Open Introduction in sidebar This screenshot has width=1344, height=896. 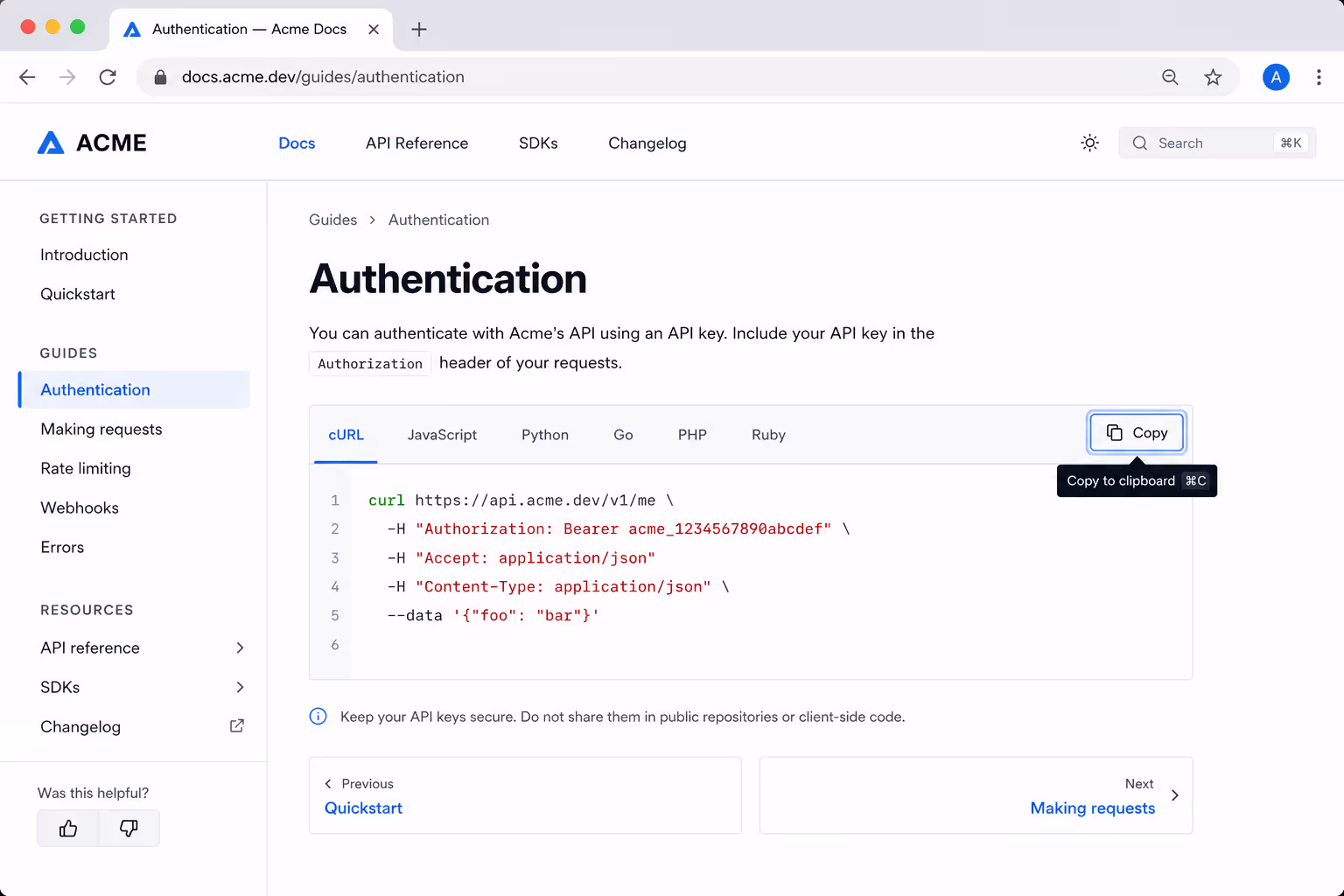[84, 255]
